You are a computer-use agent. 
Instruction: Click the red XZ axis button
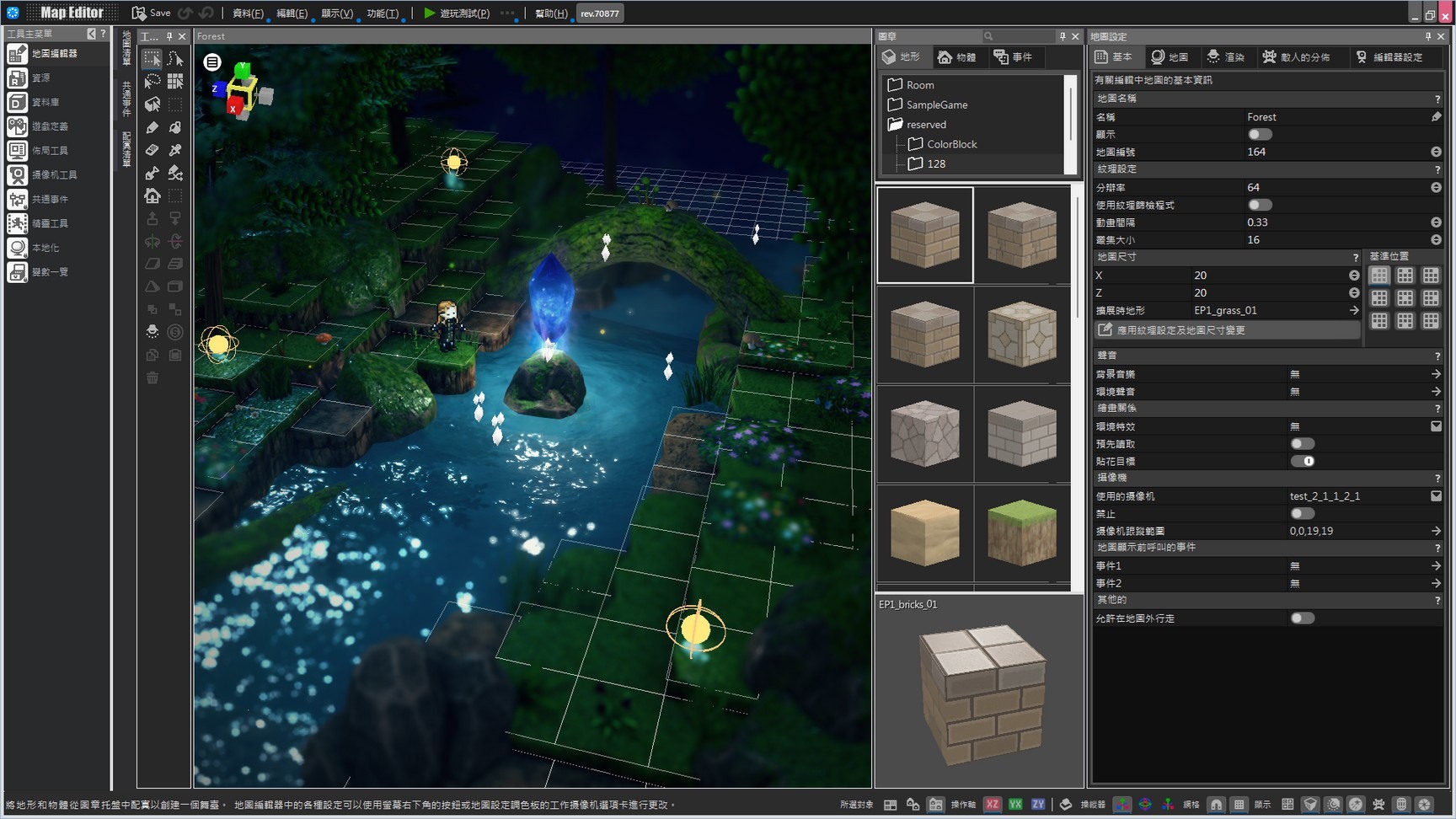[993, 804]
